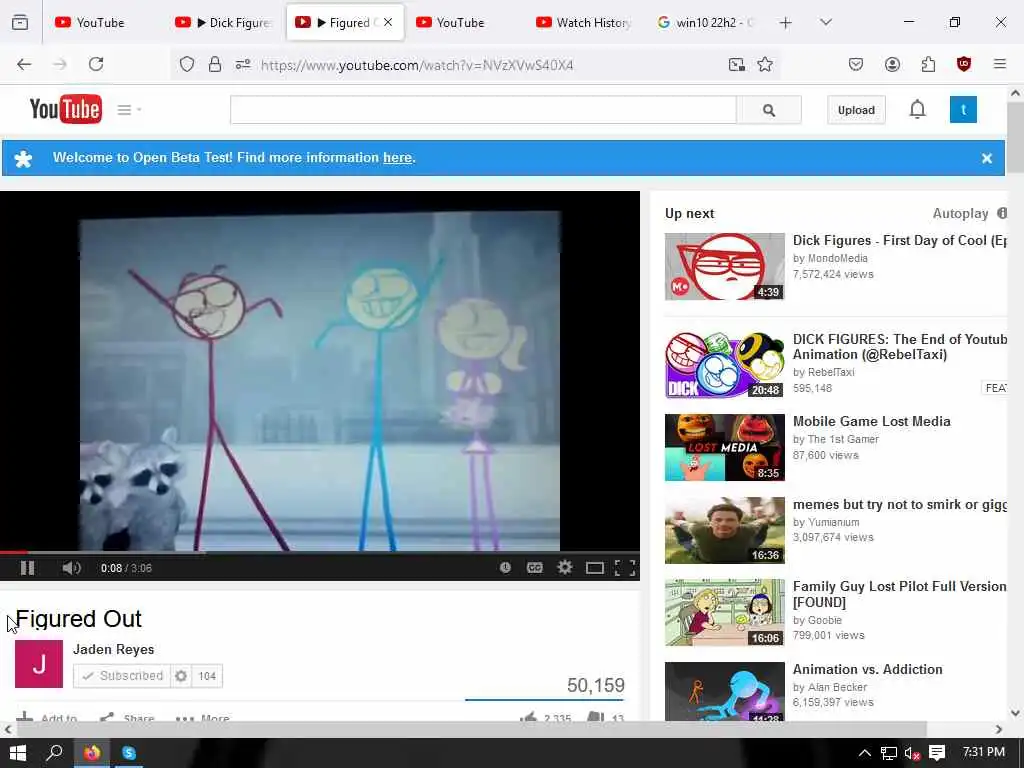Toggle the Subscribed button

tap(122, 676)
